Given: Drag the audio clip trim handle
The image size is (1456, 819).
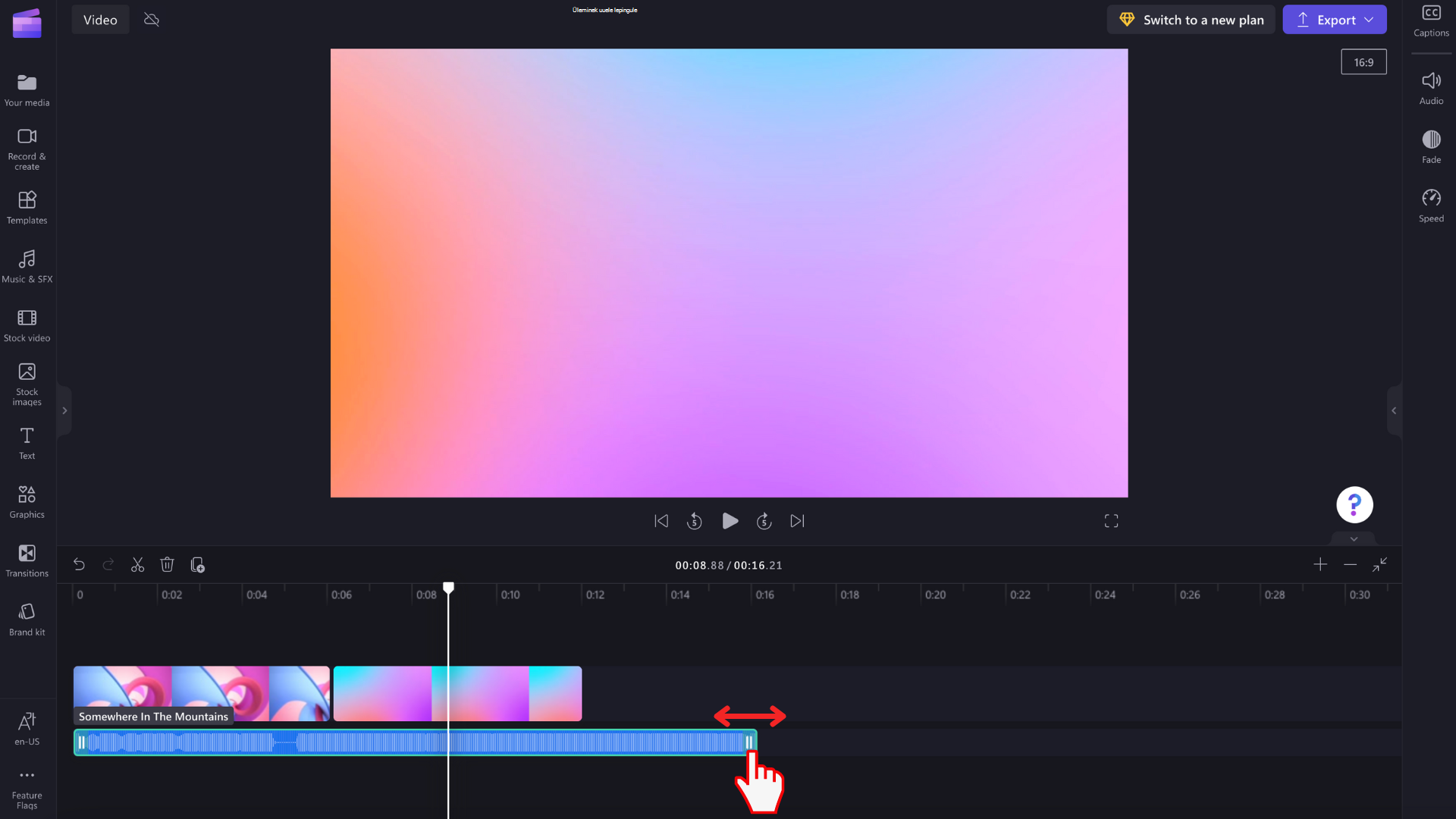Looking at the screenshot, I should [749, 742].
